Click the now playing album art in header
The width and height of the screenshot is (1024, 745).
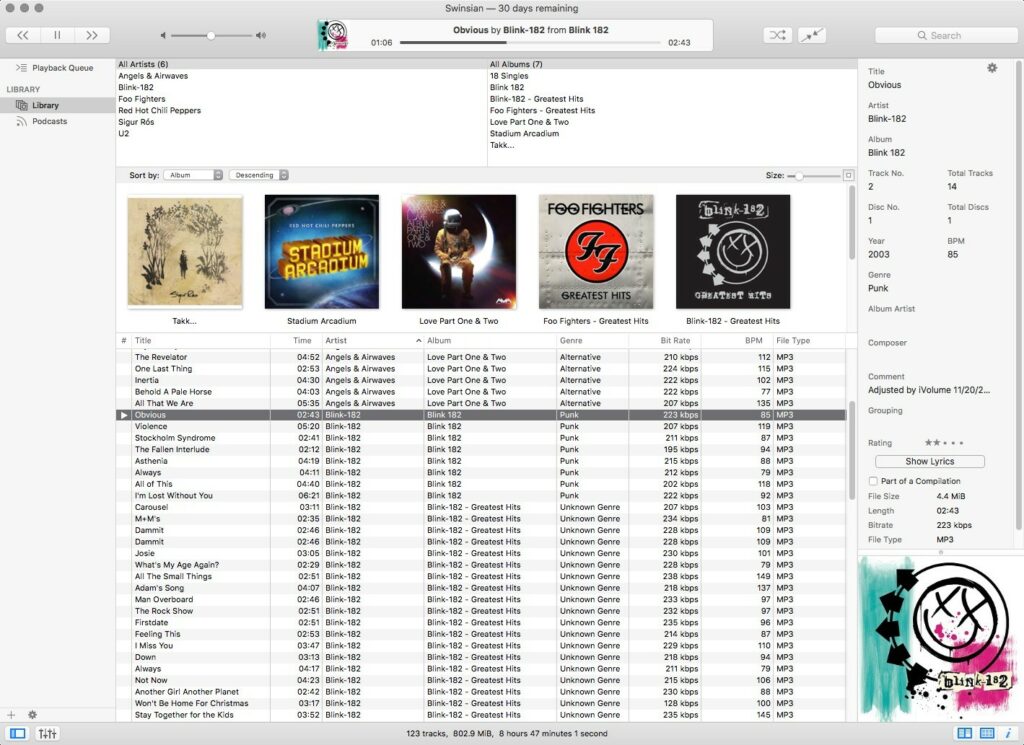tap(333, 35)
